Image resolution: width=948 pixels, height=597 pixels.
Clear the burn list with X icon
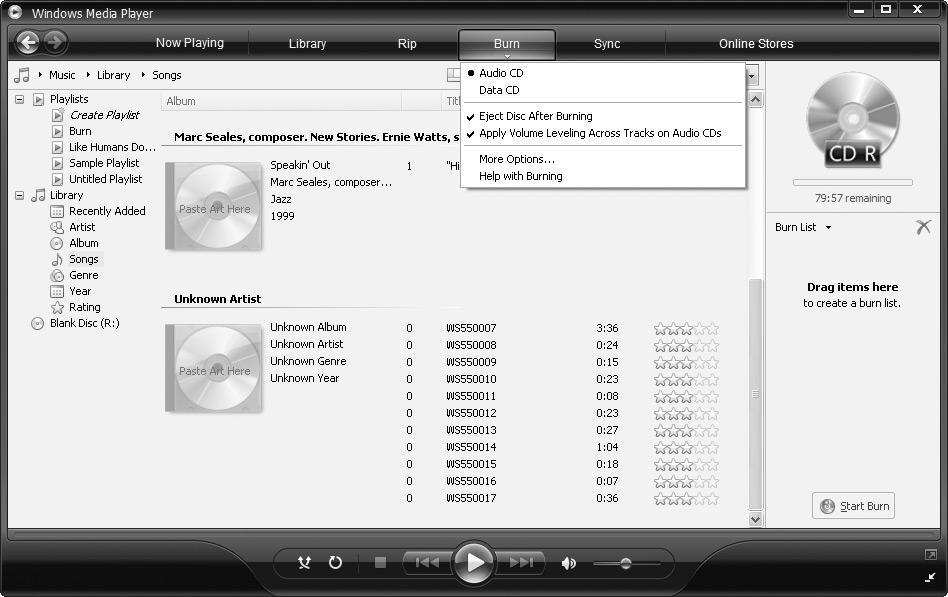point(923,227)
